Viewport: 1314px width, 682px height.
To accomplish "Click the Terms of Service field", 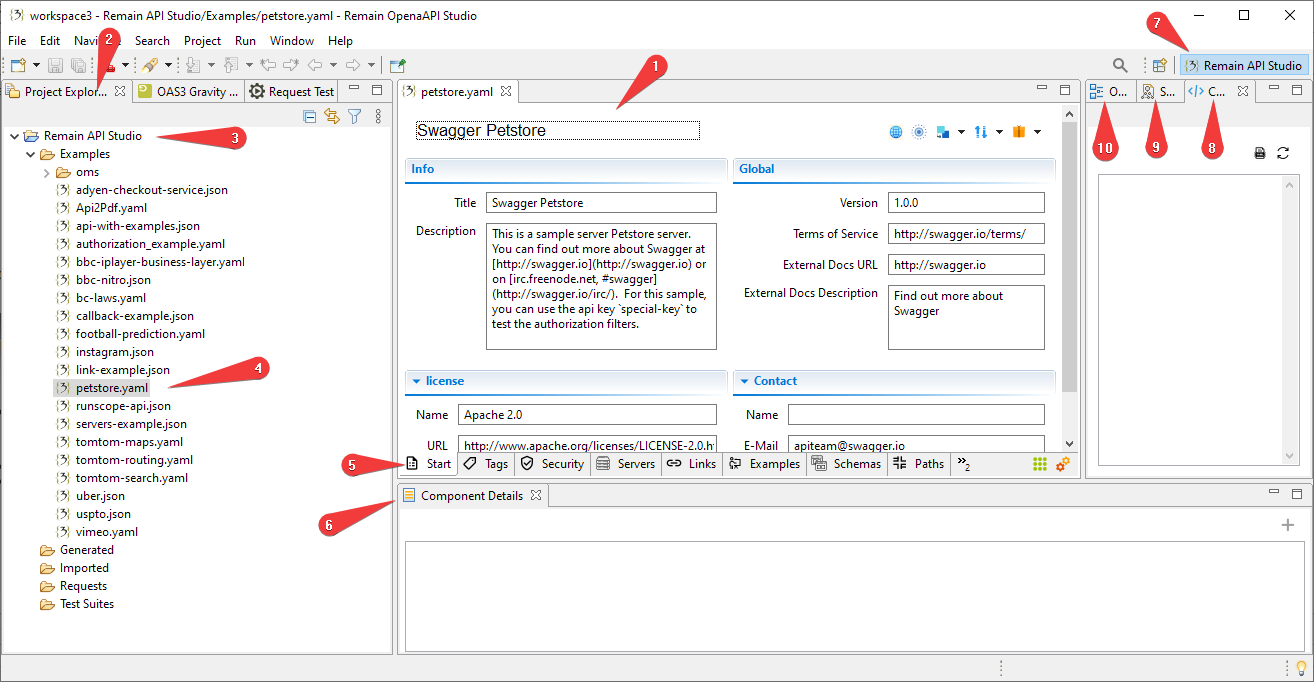I will tap(966, 233).
